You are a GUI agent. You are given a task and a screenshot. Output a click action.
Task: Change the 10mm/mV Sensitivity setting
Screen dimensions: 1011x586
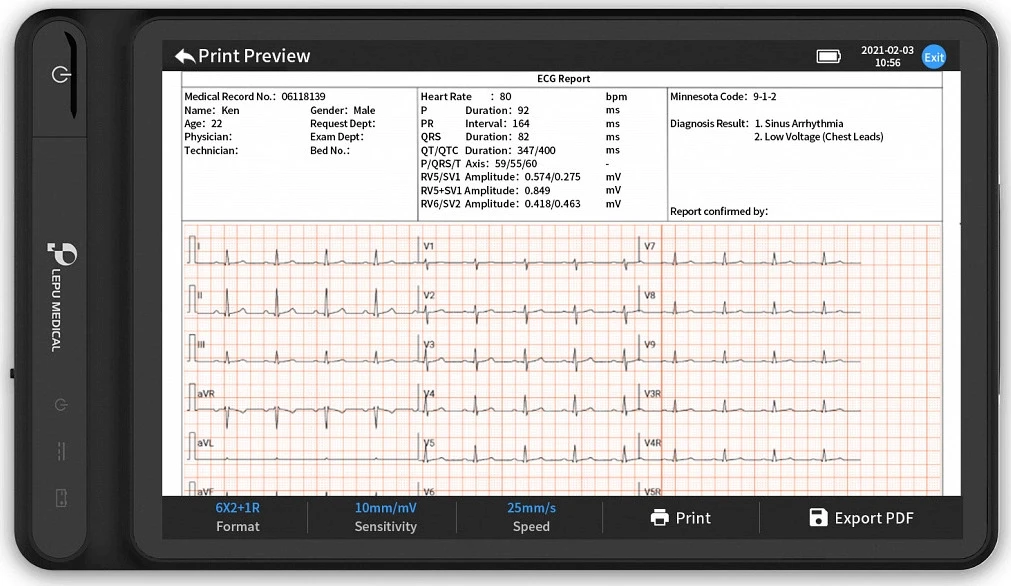[x=385, y=517]
